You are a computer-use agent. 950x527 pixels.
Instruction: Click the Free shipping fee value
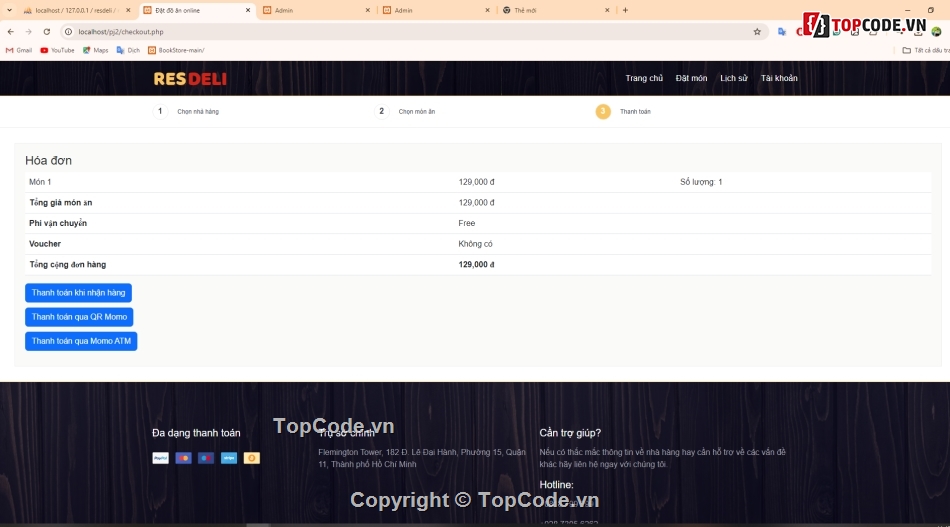click(467, 224)
